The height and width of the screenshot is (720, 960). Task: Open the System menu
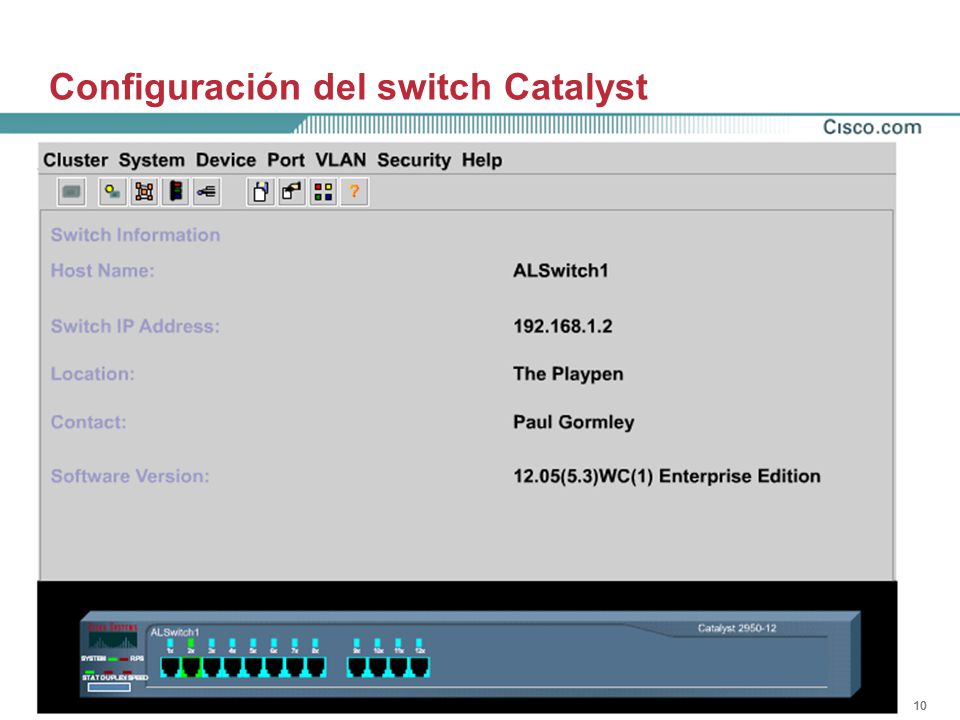[151, 160]
